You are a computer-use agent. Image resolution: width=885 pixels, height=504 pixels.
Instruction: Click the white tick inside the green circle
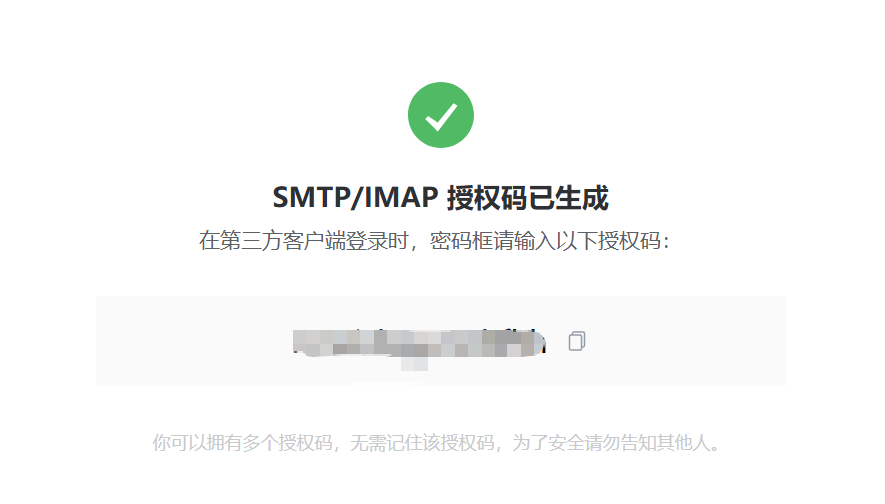click(441, 117)
